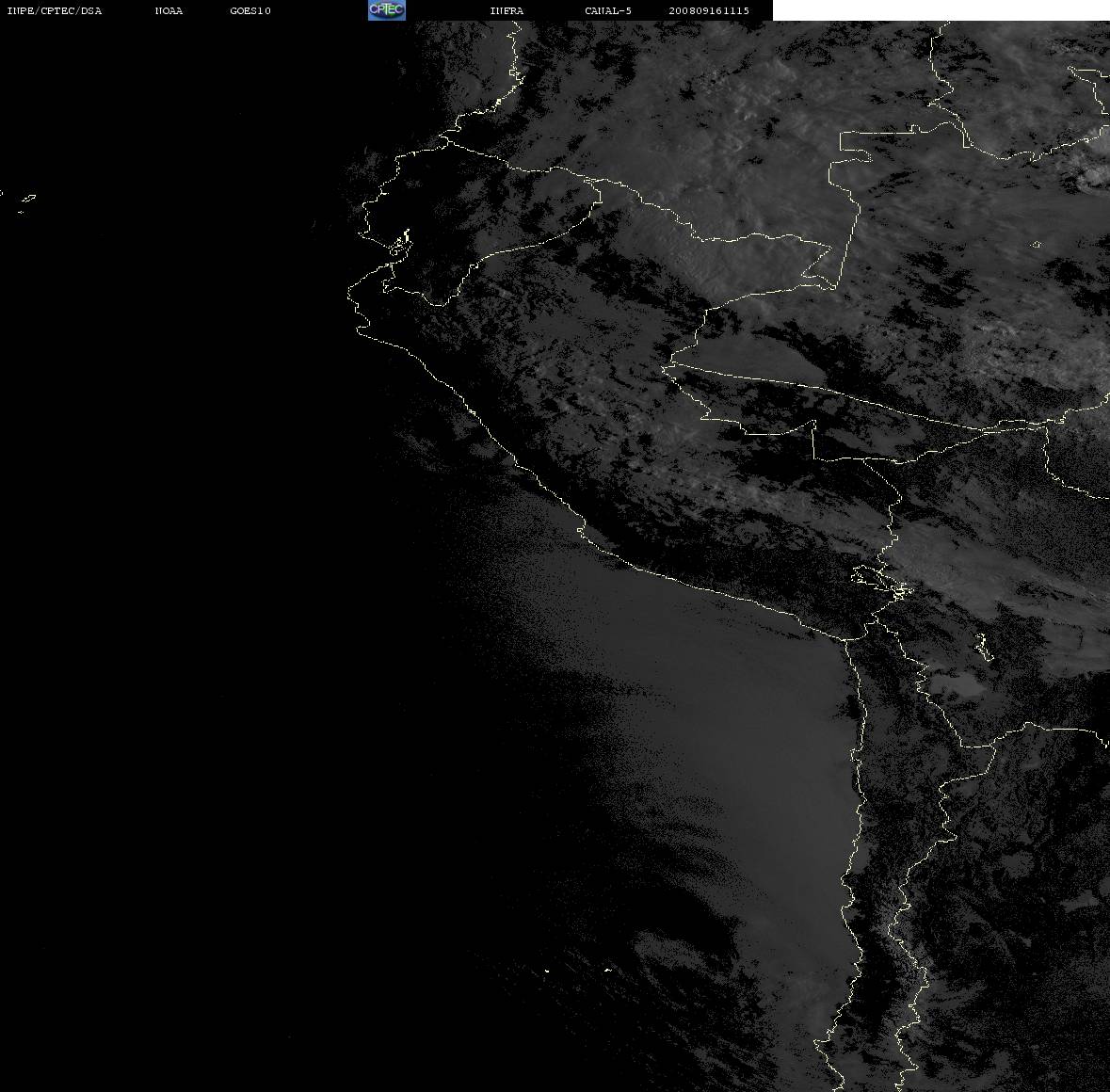This screenshot has height=1092, width=1110.
Task: Click the GOES10 satellite label
Action: tap(250, 10)
